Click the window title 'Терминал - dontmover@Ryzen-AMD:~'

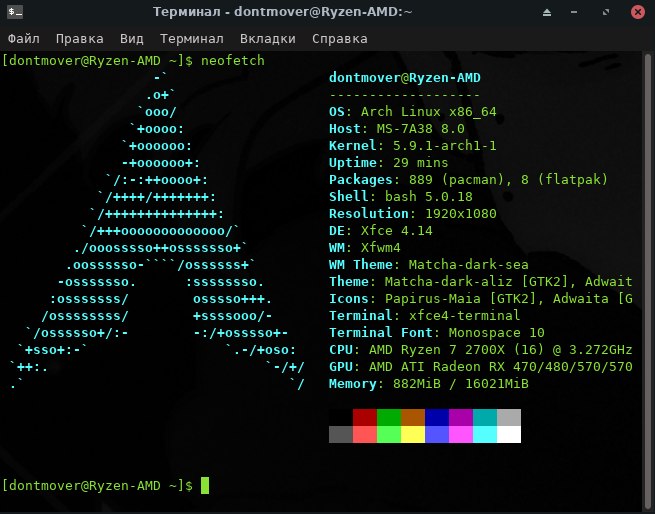click(x=283, y=12)
